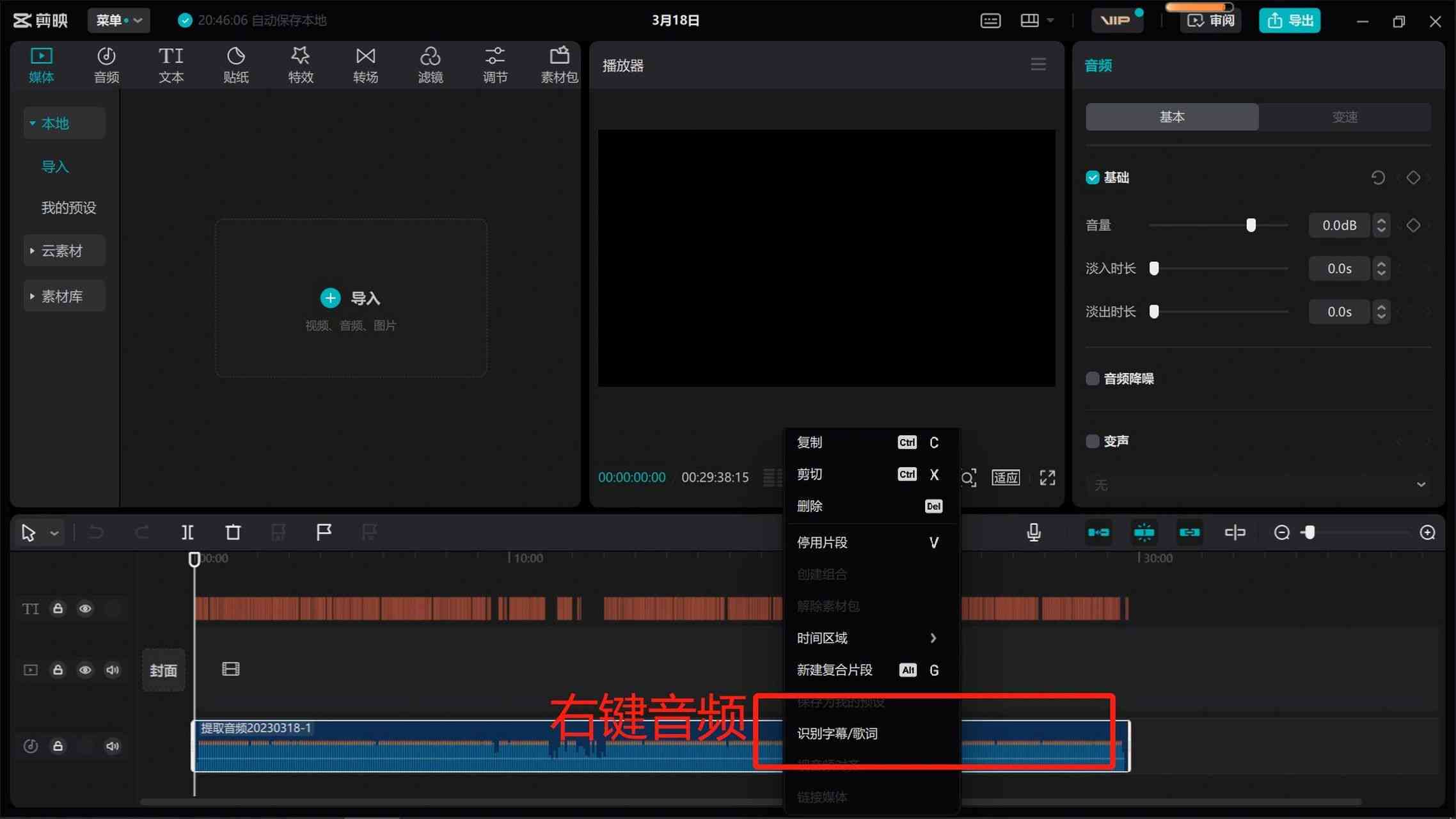Enable 基础 (Basic) audio checkbox

(1093, 177)
